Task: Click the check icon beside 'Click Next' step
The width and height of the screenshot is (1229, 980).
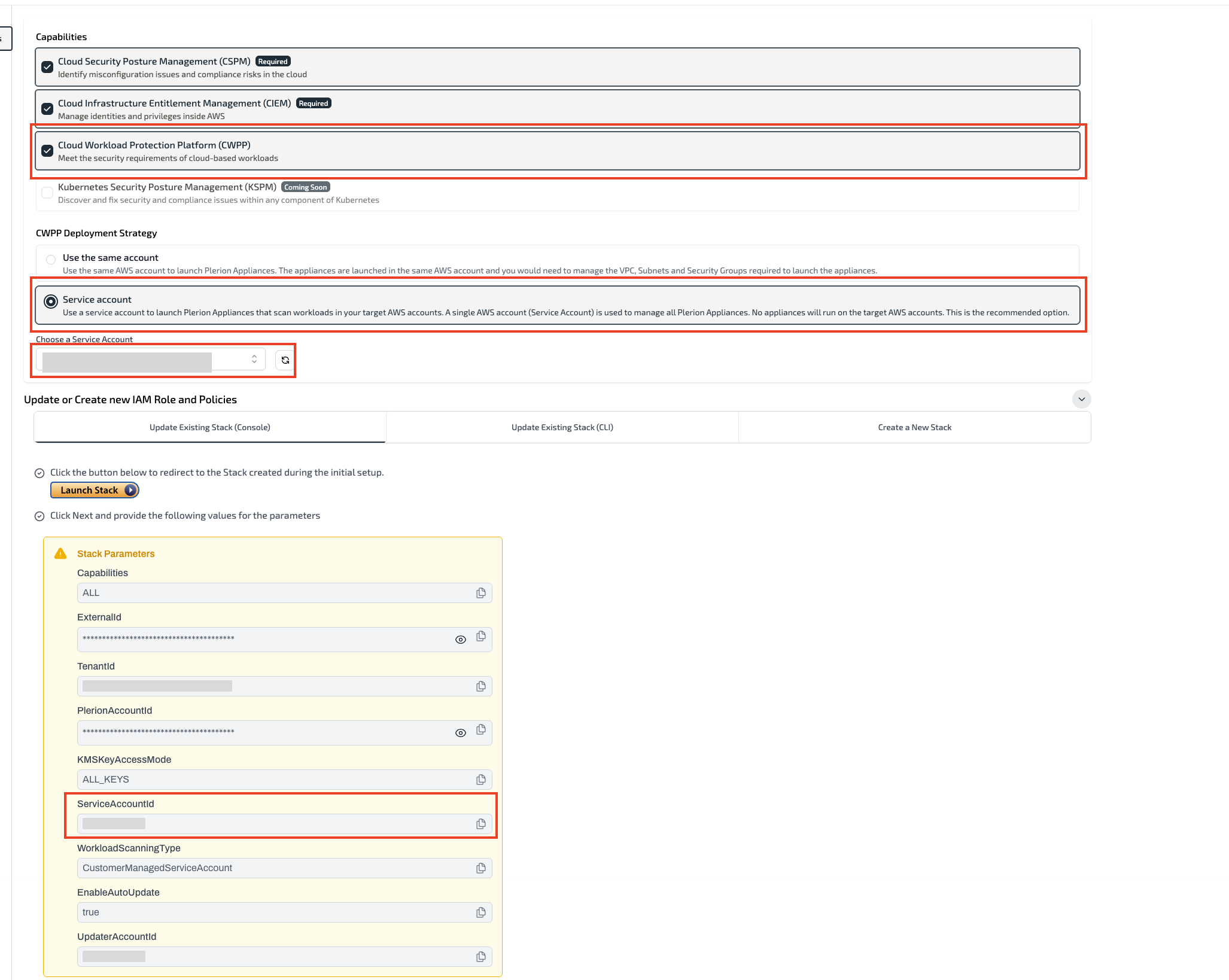Action: click(39, 516)
